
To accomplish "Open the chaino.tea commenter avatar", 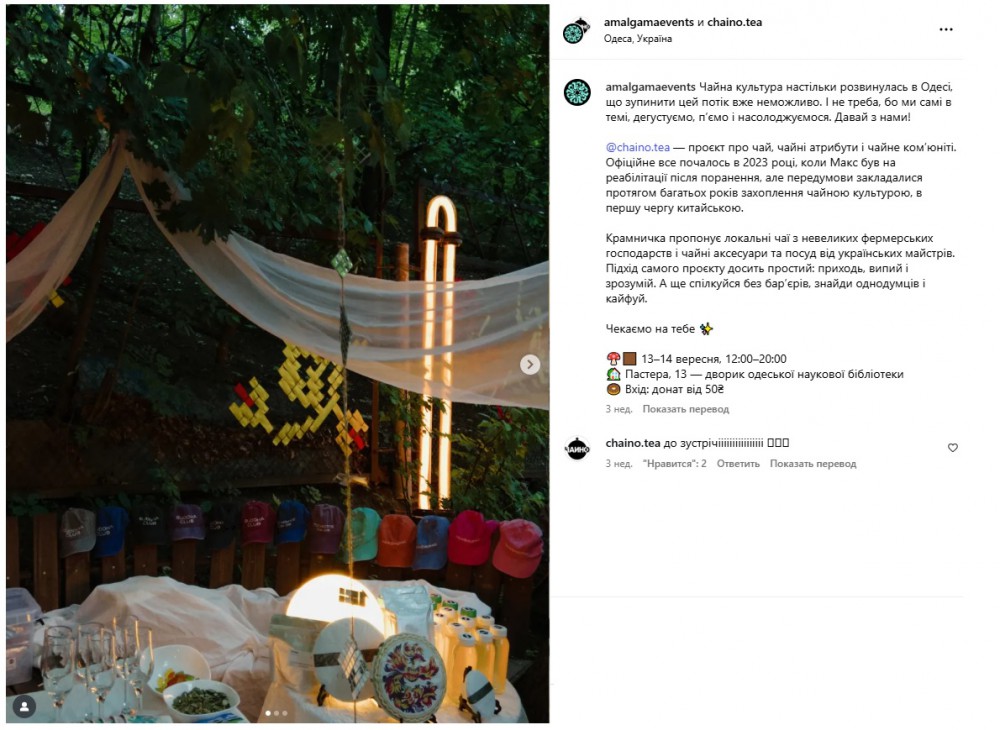I will 577,449.
